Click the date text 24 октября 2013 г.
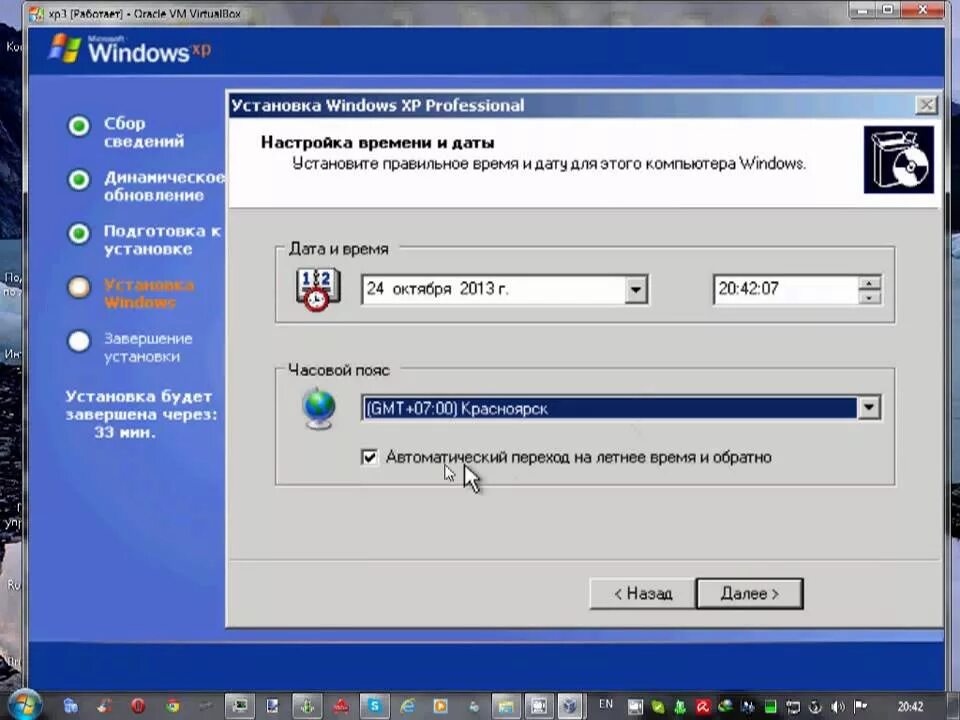960x720 pixels. click(438, 289)
